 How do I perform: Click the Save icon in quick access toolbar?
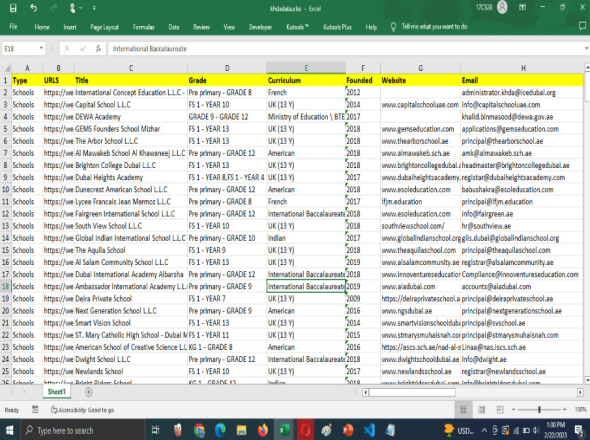tap(13, 8)
